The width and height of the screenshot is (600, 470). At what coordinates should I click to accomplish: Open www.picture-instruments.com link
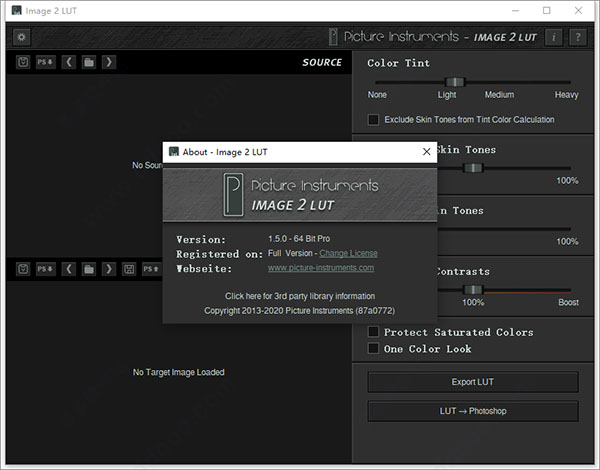(321, 268)
